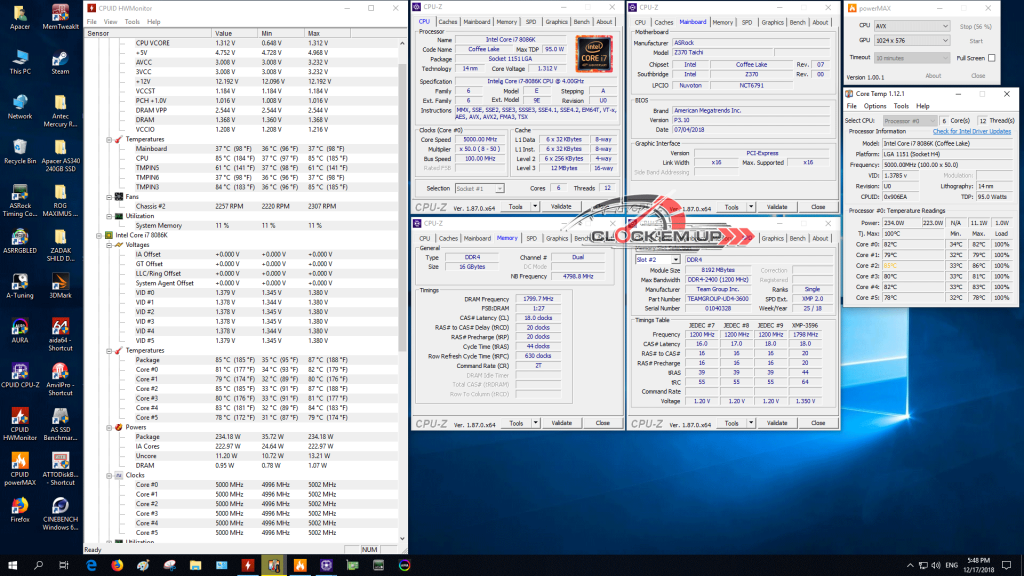Open File Explorer from the taskbar
This screenshot has height=576, width=1024.
[x=195, y=566]
